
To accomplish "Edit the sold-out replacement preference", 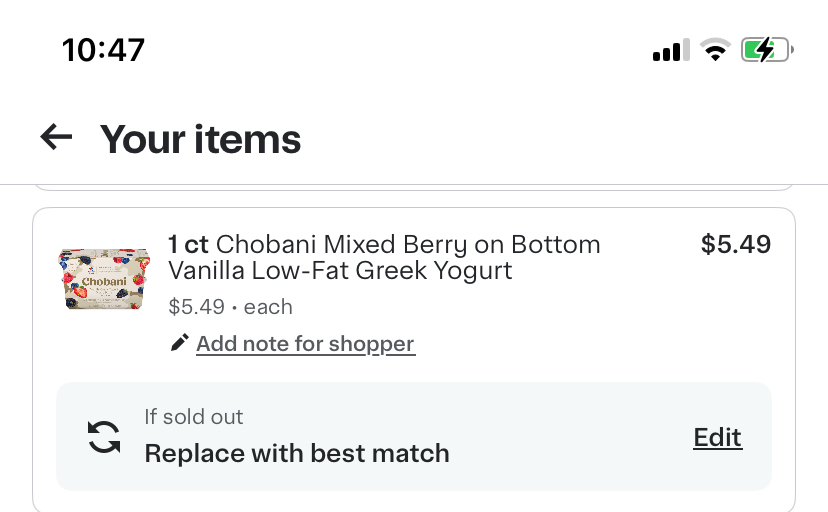I will (x=717, y=437).
